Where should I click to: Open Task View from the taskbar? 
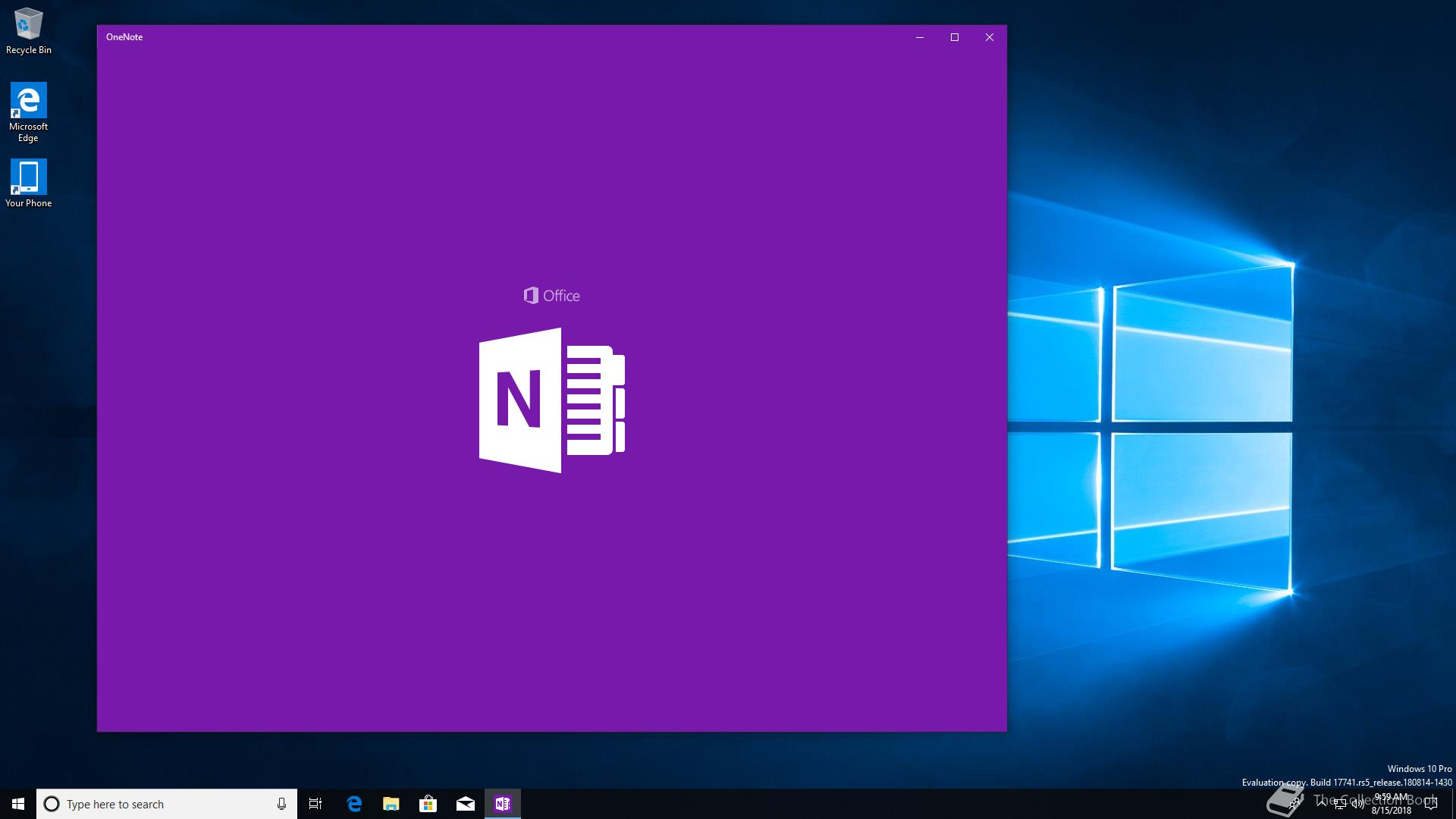pos(315,804)
